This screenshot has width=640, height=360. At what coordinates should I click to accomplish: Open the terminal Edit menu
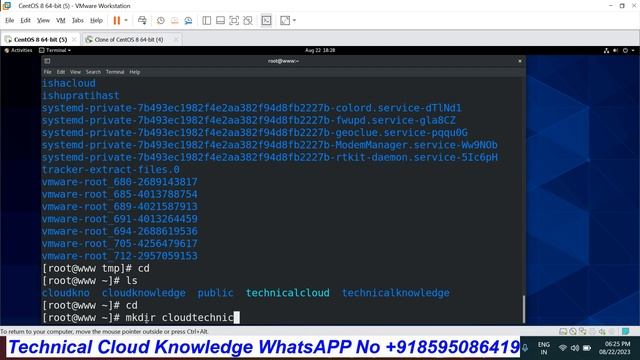(61, 72)
